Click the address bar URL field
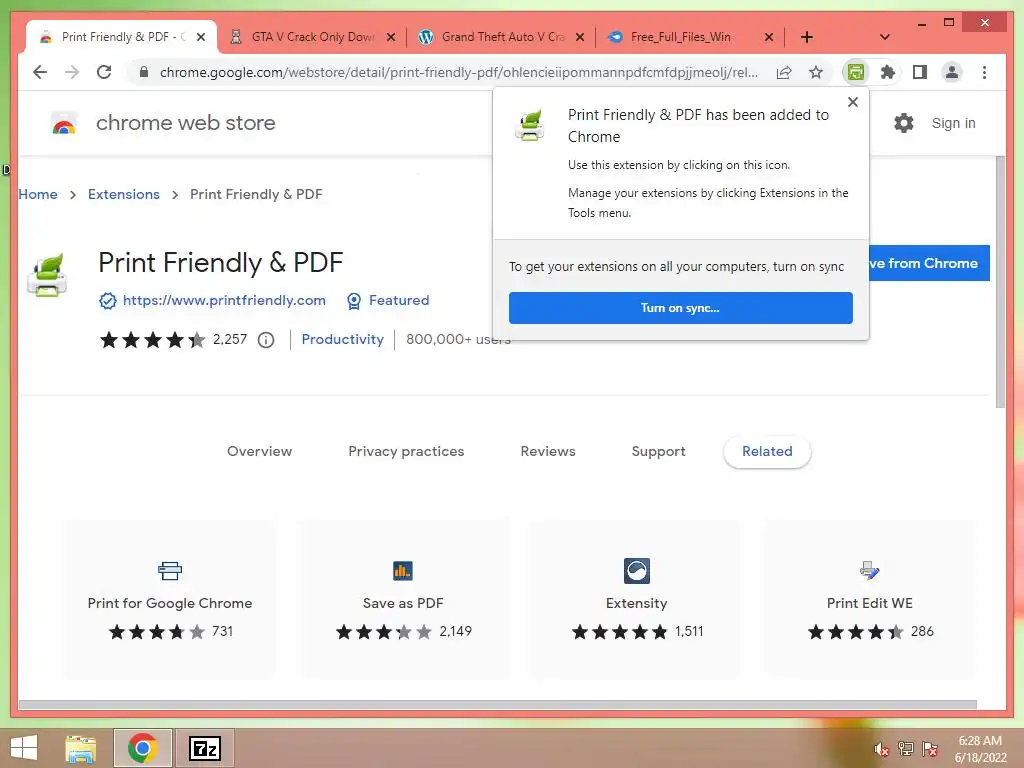This screenshot has height=768, width=1024. (458, 72)
